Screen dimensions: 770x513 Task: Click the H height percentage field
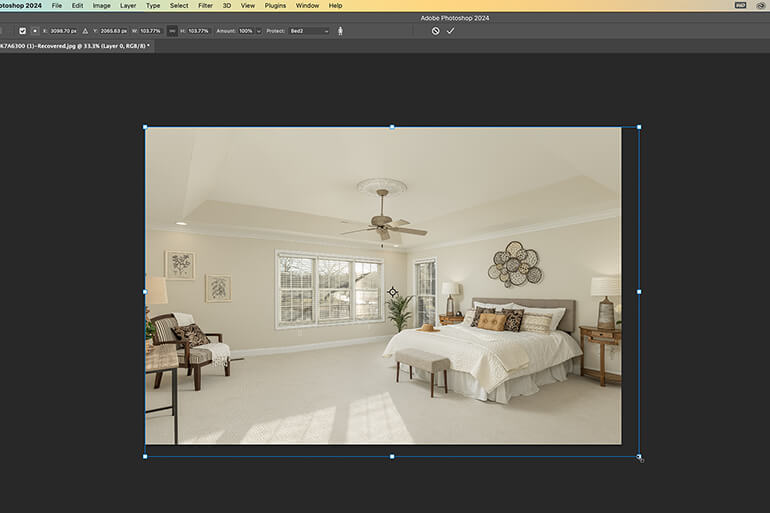198,31
